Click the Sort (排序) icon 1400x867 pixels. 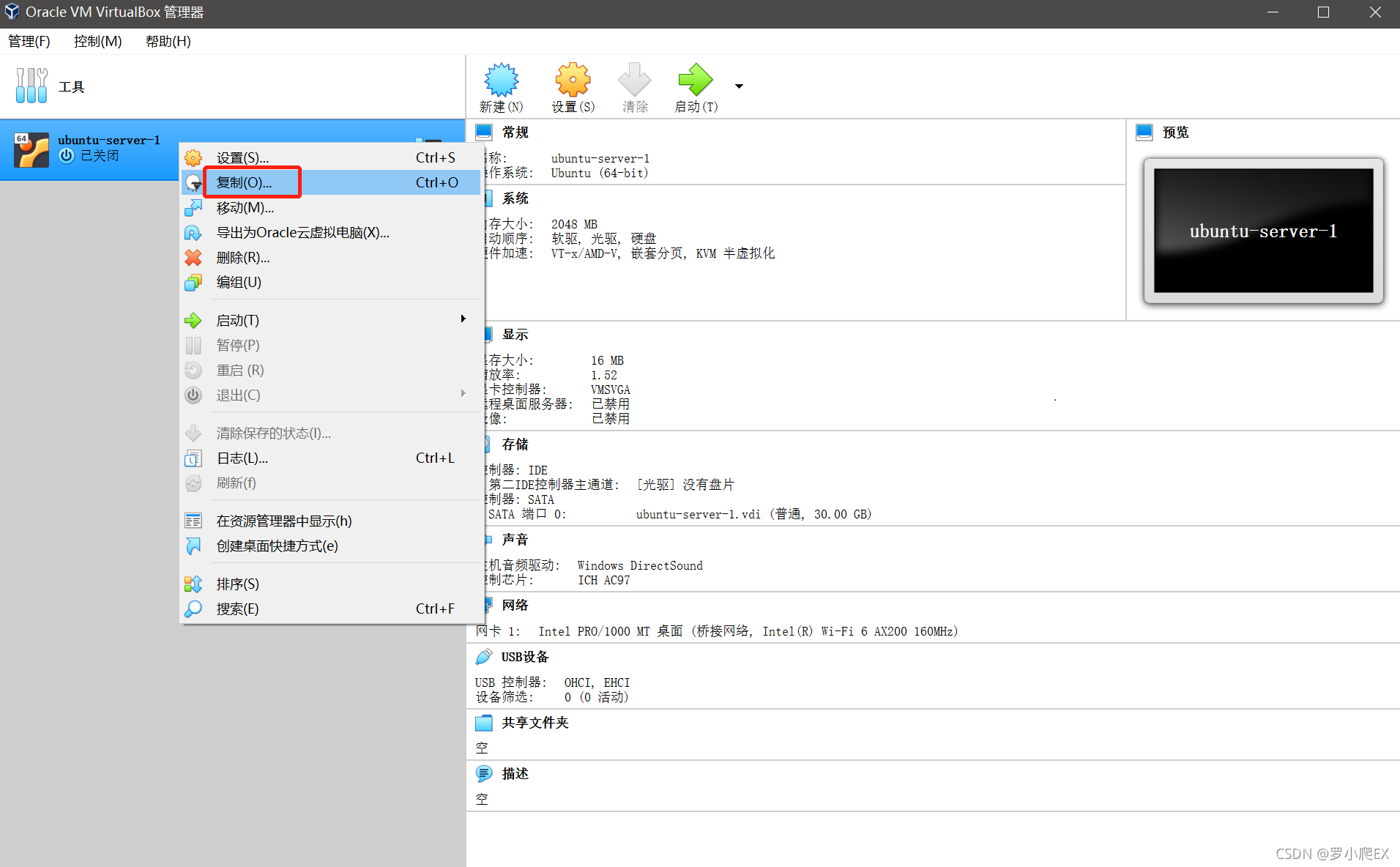(193, 584)
